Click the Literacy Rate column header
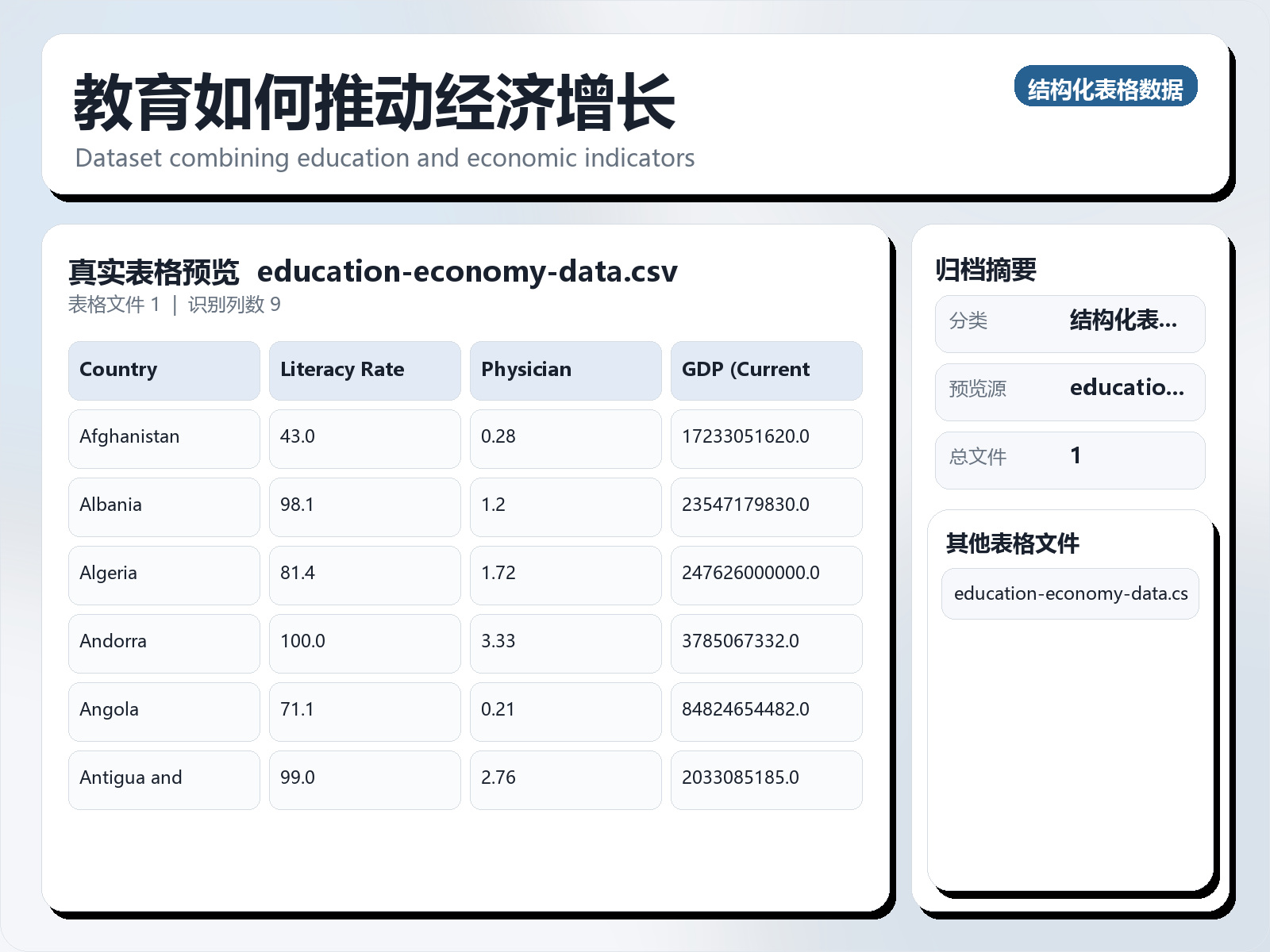This screenshot has height=952, width=1270. click(x=364, y=370)
